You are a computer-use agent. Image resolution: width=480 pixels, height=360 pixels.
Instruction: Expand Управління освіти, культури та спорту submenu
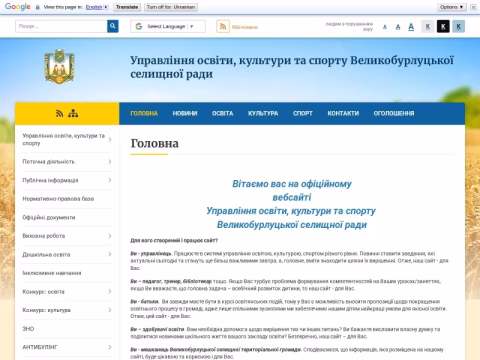point(110,139)
